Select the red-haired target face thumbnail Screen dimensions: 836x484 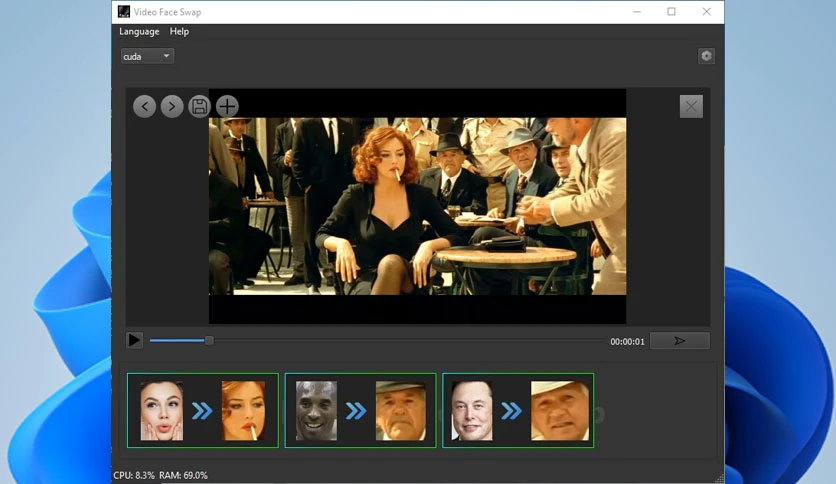[x=243, y=410]
